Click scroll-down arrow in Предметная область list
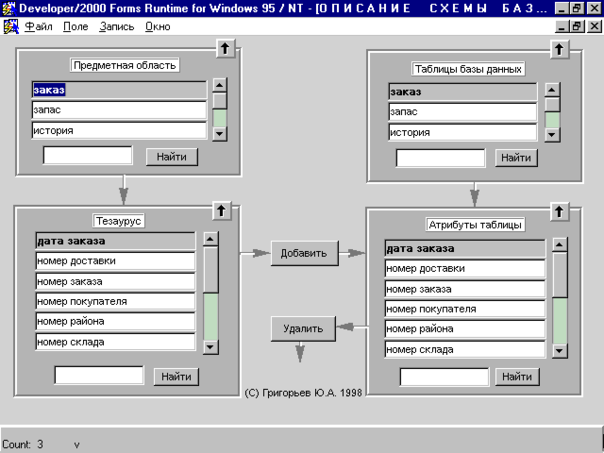The image size is (604, 453). [220, 134]
